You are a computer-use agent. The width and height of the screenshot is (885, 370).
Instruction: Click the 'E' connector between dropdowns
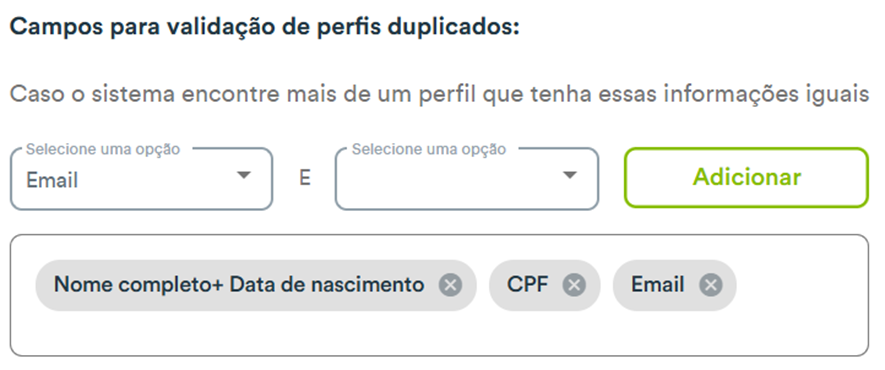point(304,178)
